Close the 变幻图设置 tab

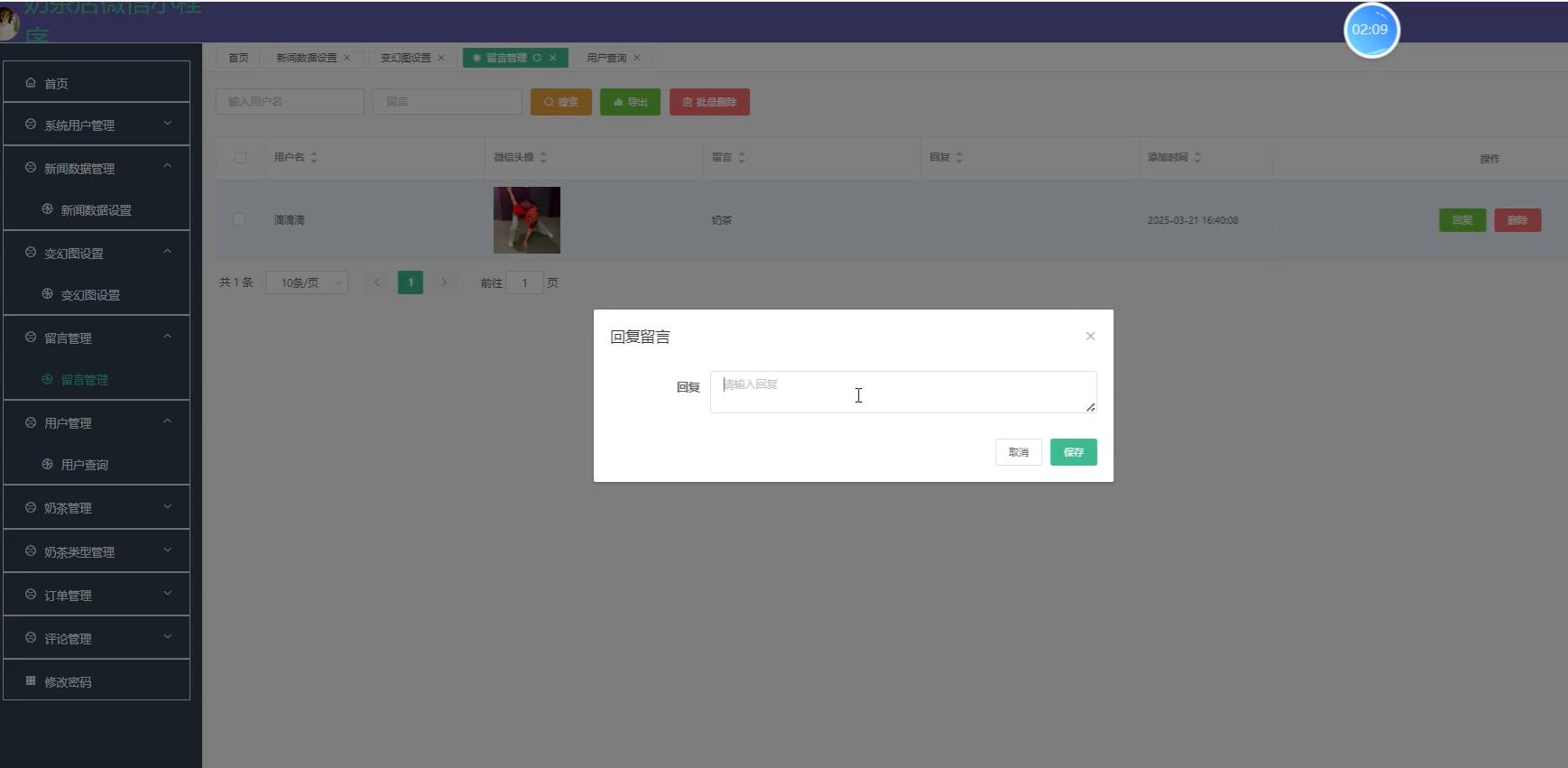click(x=441, y=58)
